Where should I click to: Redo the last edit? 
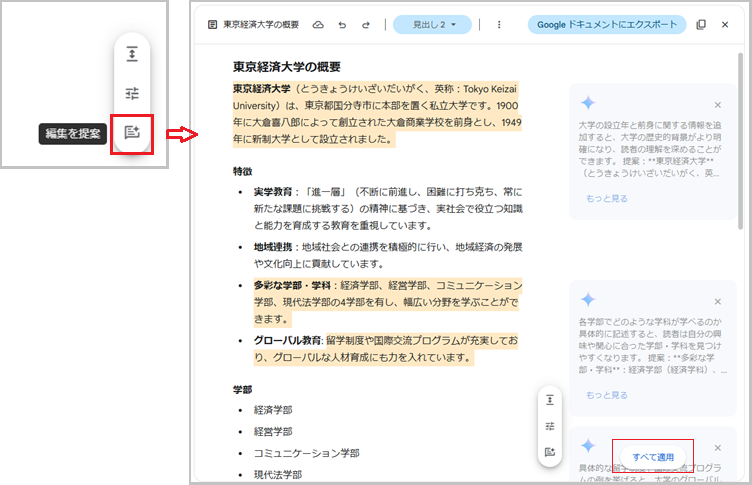365,25
